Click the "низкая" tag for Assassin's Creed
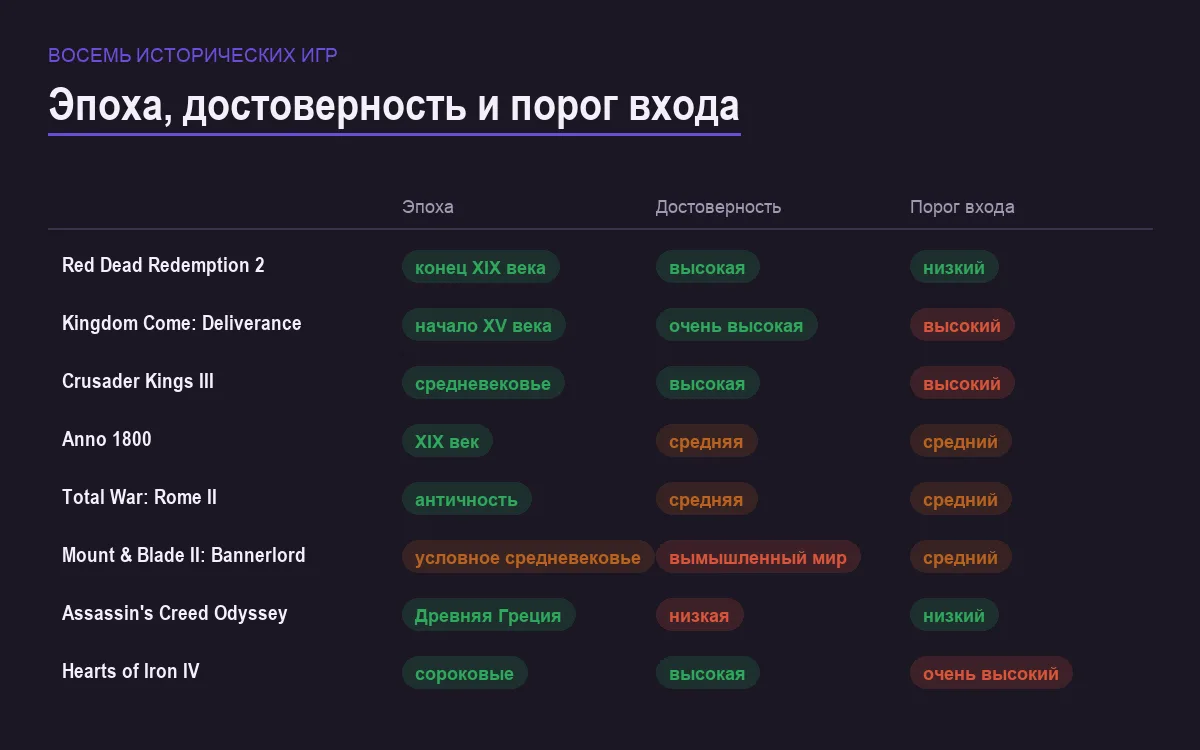The image size is (1200, 750). [x=700, y=615]
